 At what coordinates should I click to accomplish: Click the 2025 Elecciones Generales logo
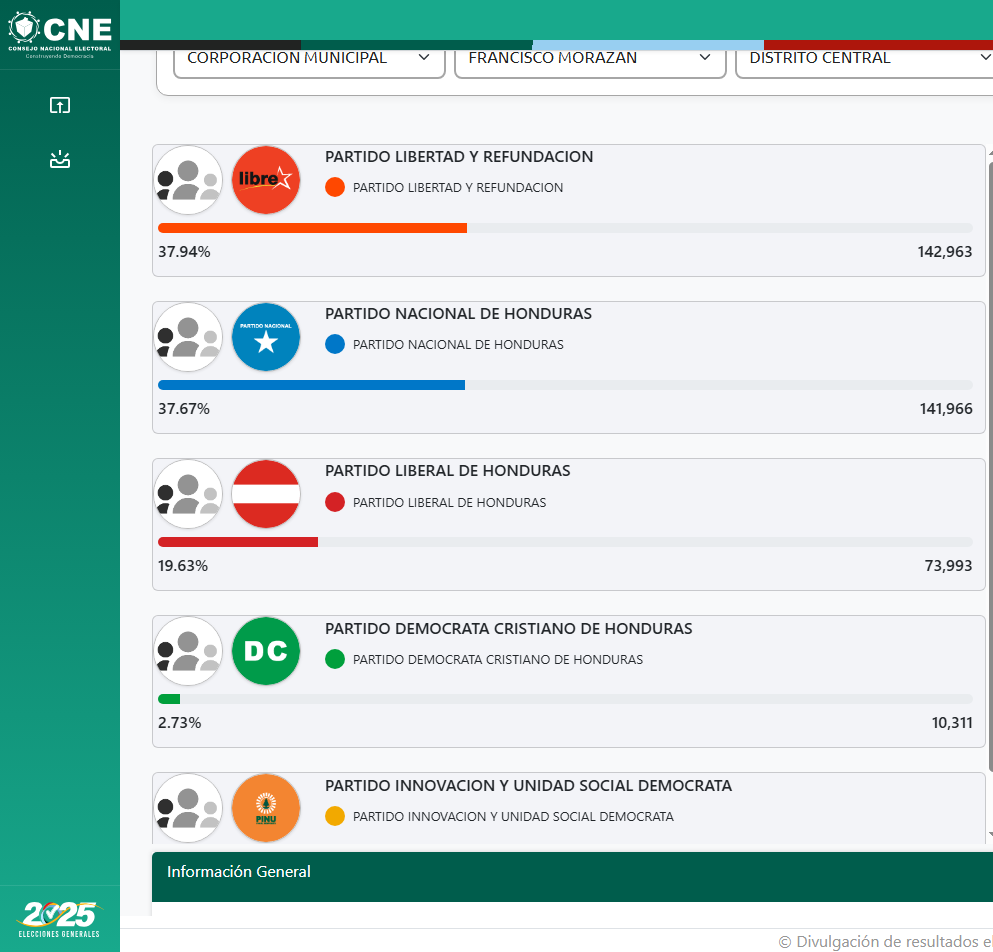tap(59, 919)
